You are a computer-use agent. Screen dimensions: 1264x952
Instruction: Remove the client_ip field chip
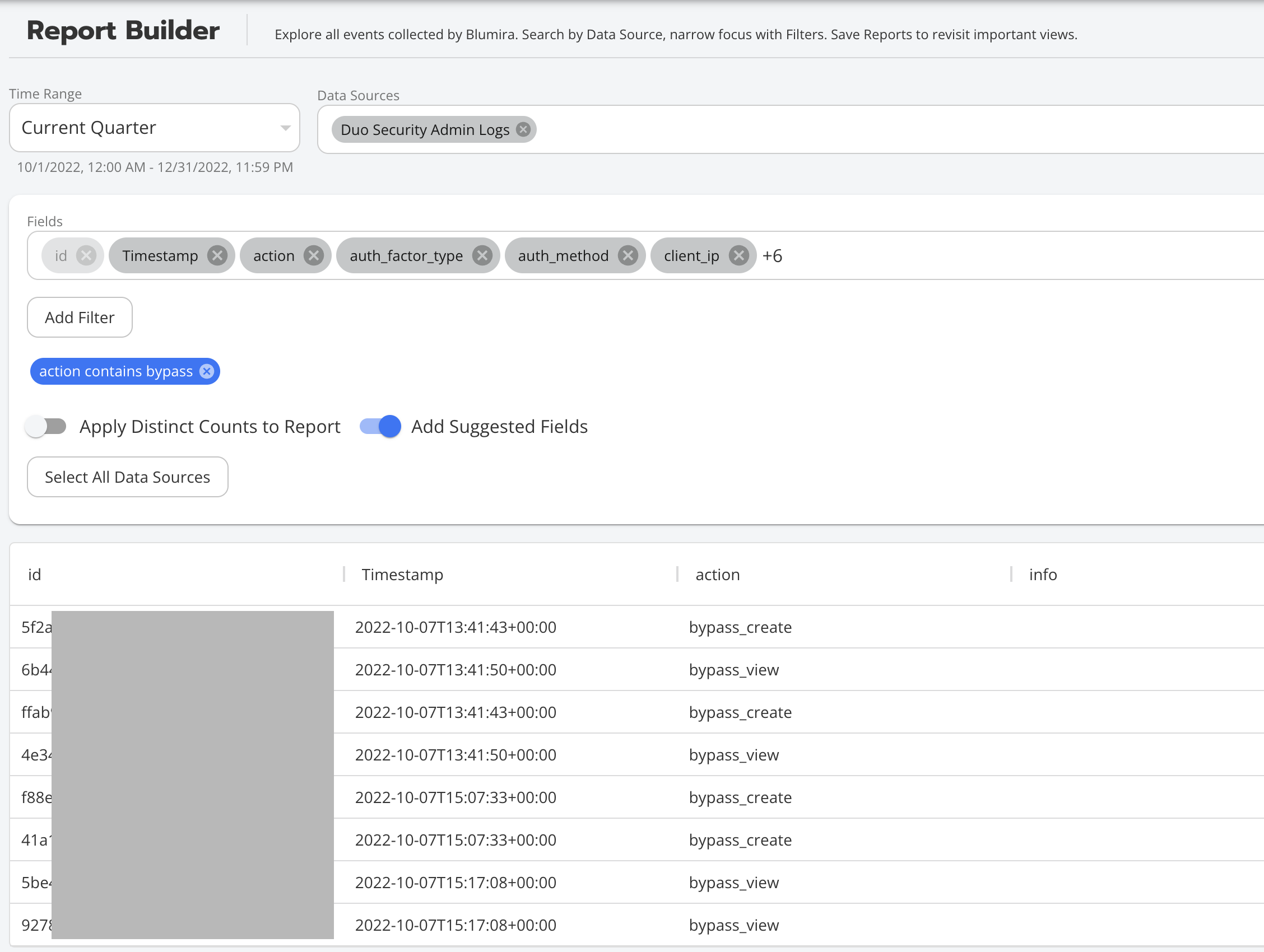pyautogui.click(x=738, y=255)
